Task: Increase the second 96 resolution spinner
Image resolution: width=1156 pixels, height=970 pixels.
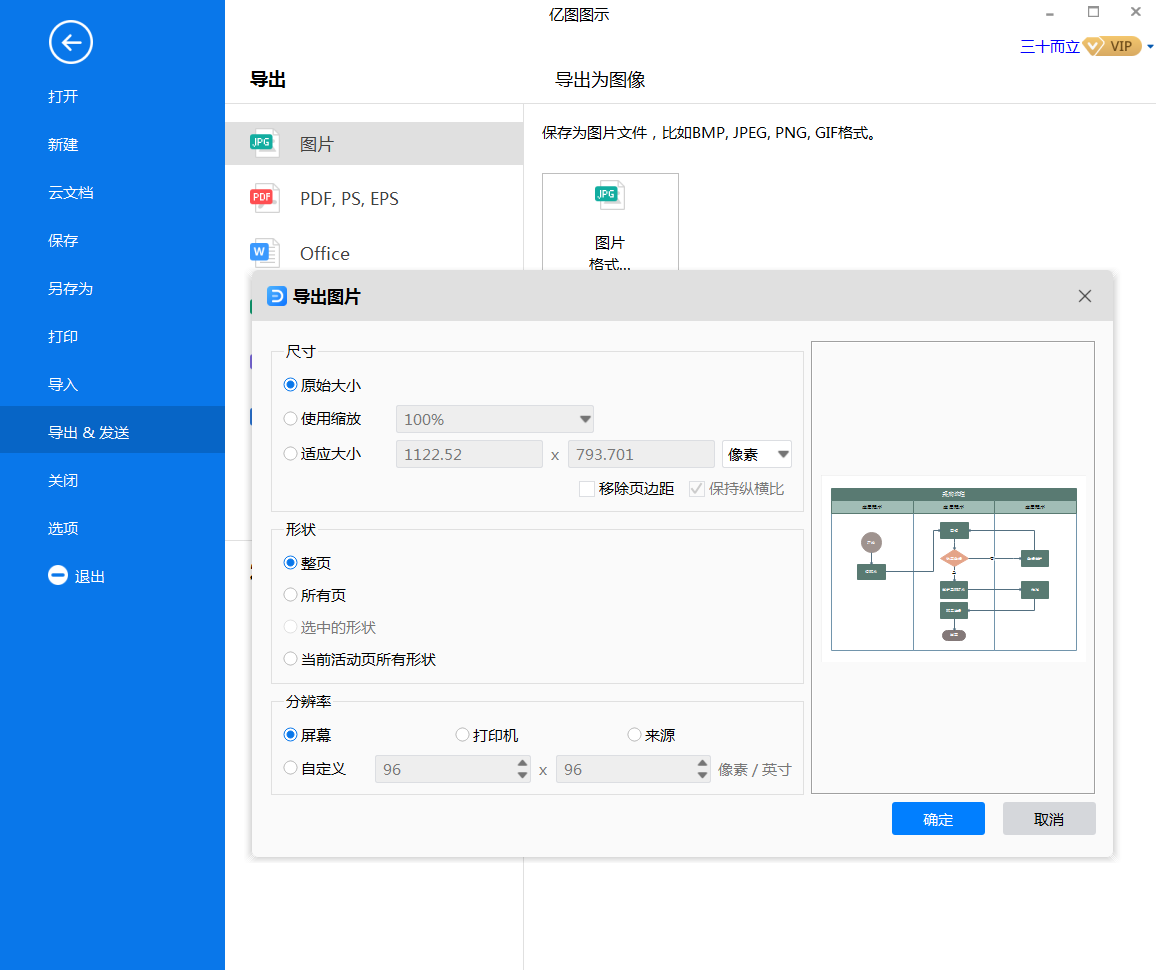Action: [x=703, y=764]
